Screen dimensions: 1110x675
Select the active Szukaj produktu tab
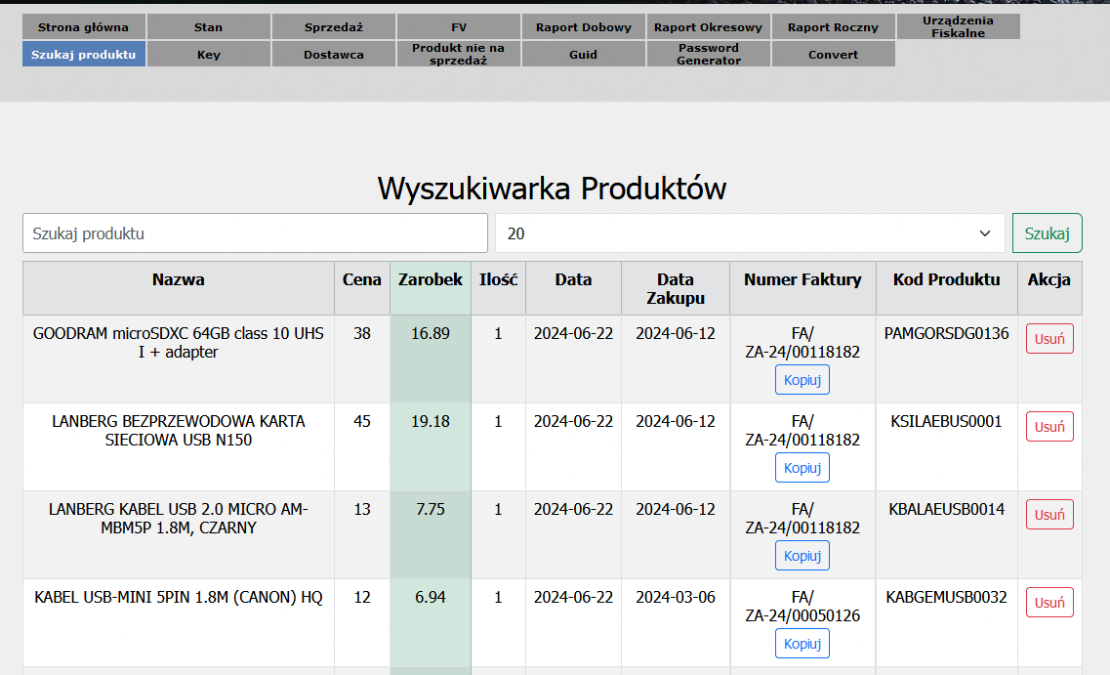[84, 54]
